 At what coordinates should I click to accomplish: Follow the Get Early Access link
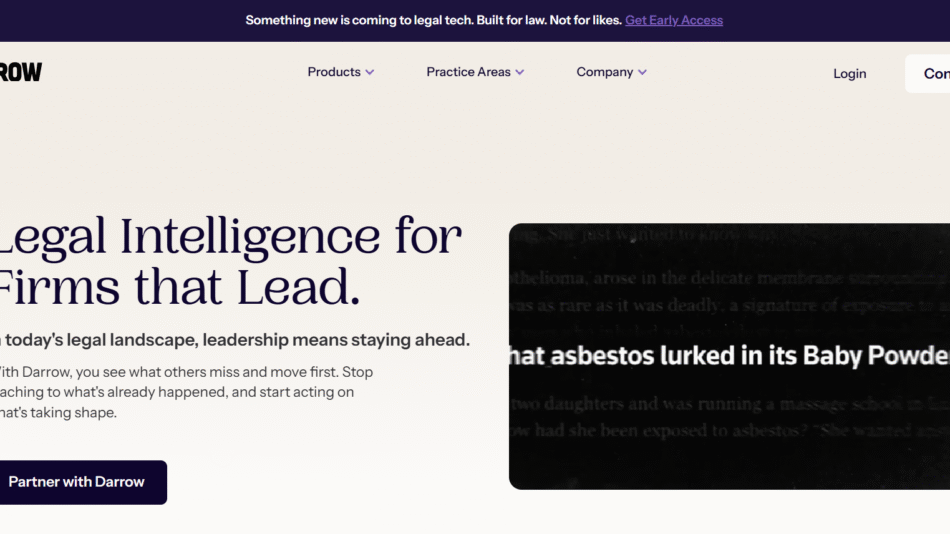point(674,20)
